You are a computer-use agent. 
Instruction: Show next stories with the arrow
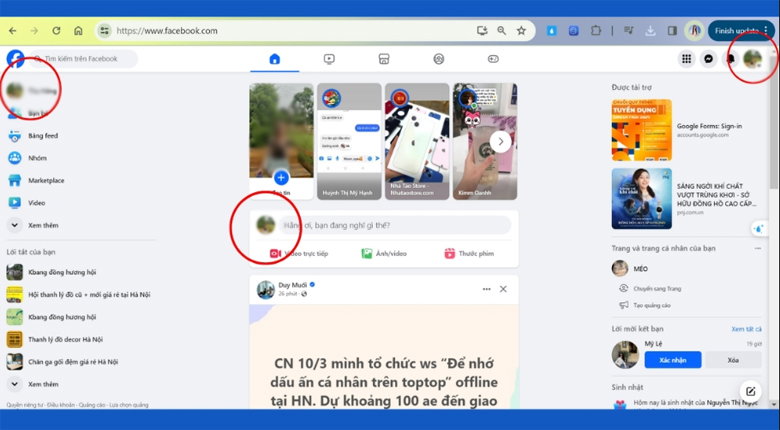tap(500, 142)
